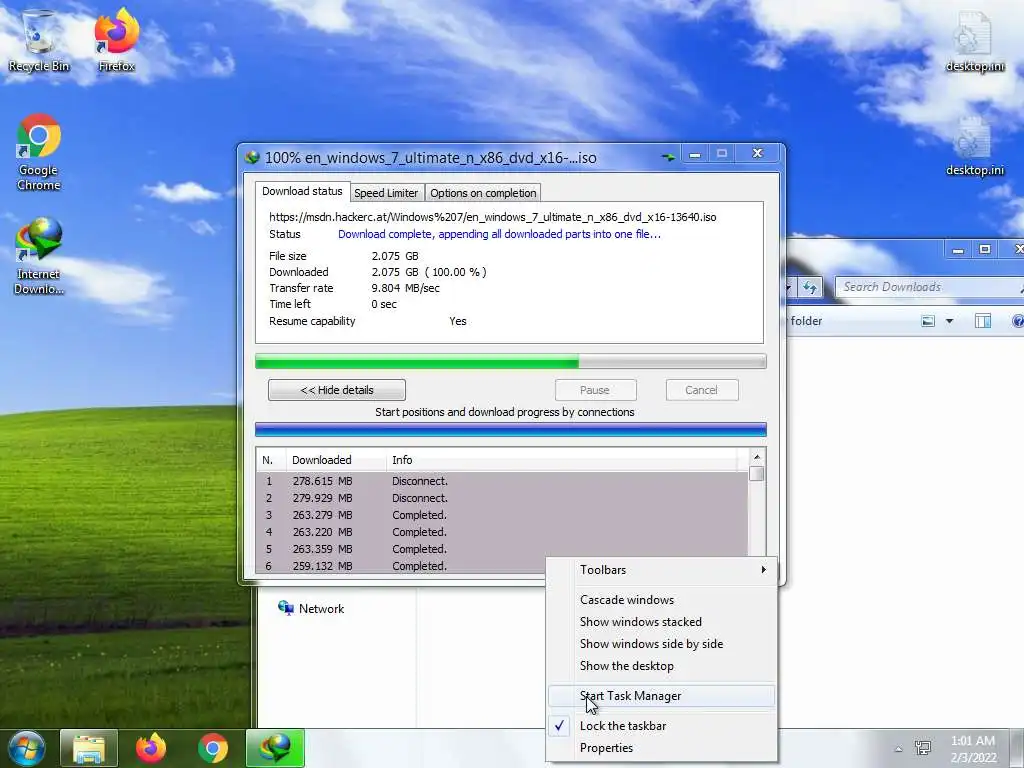Select connection row 2 with 279.929 MB

pyautogui.click(x=502, y=498)
